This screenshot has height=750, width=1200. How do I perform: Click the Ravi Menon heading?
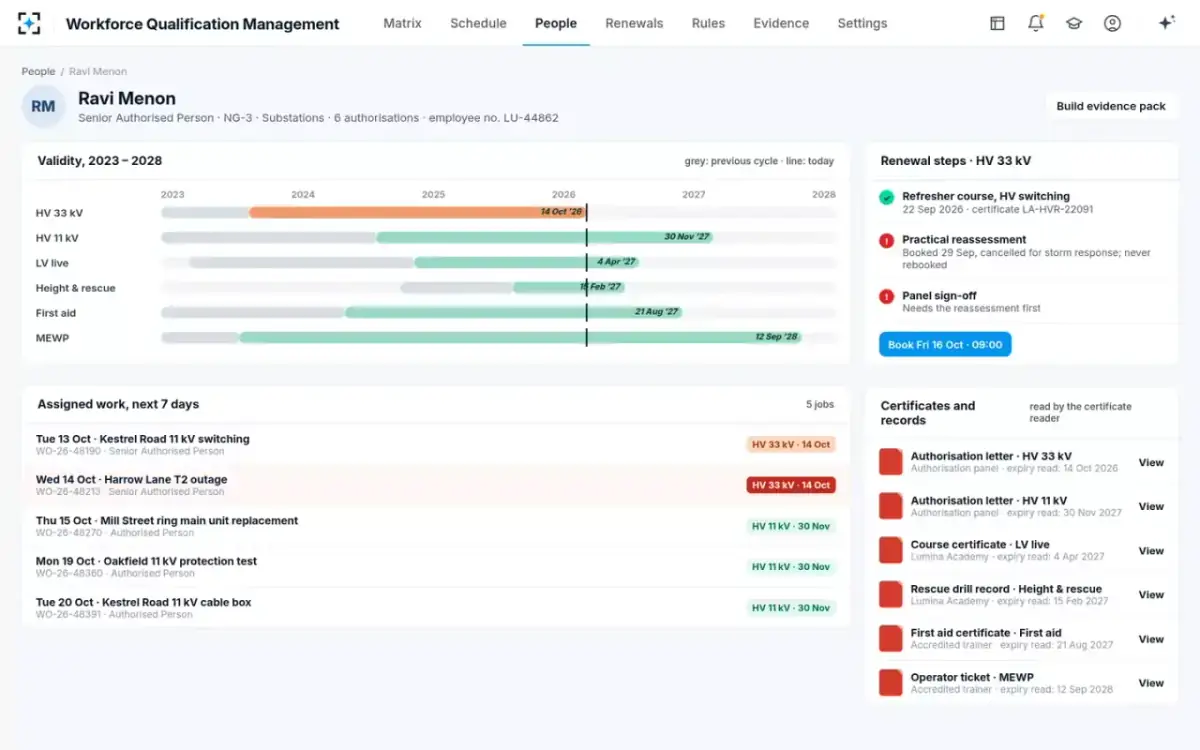[x=127, y=98]
